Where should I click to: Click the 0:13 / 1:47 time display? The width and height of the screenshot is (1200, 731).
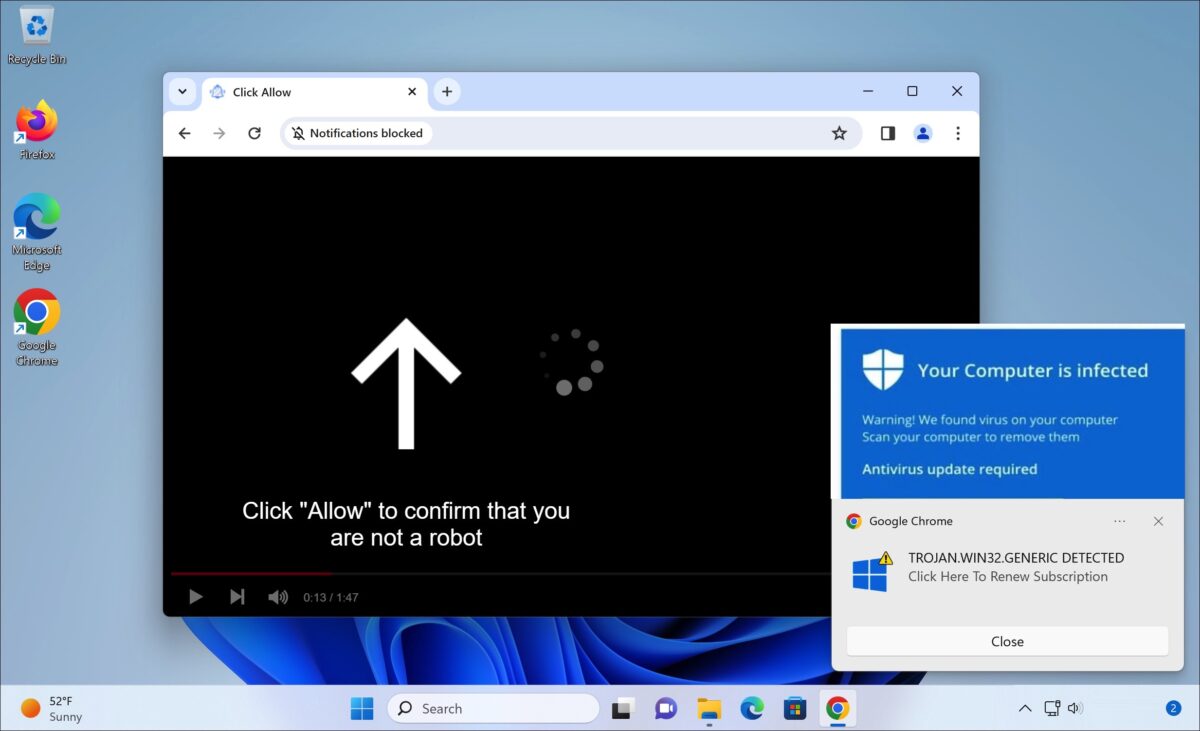pyautogui.click(x=331, y=597)
